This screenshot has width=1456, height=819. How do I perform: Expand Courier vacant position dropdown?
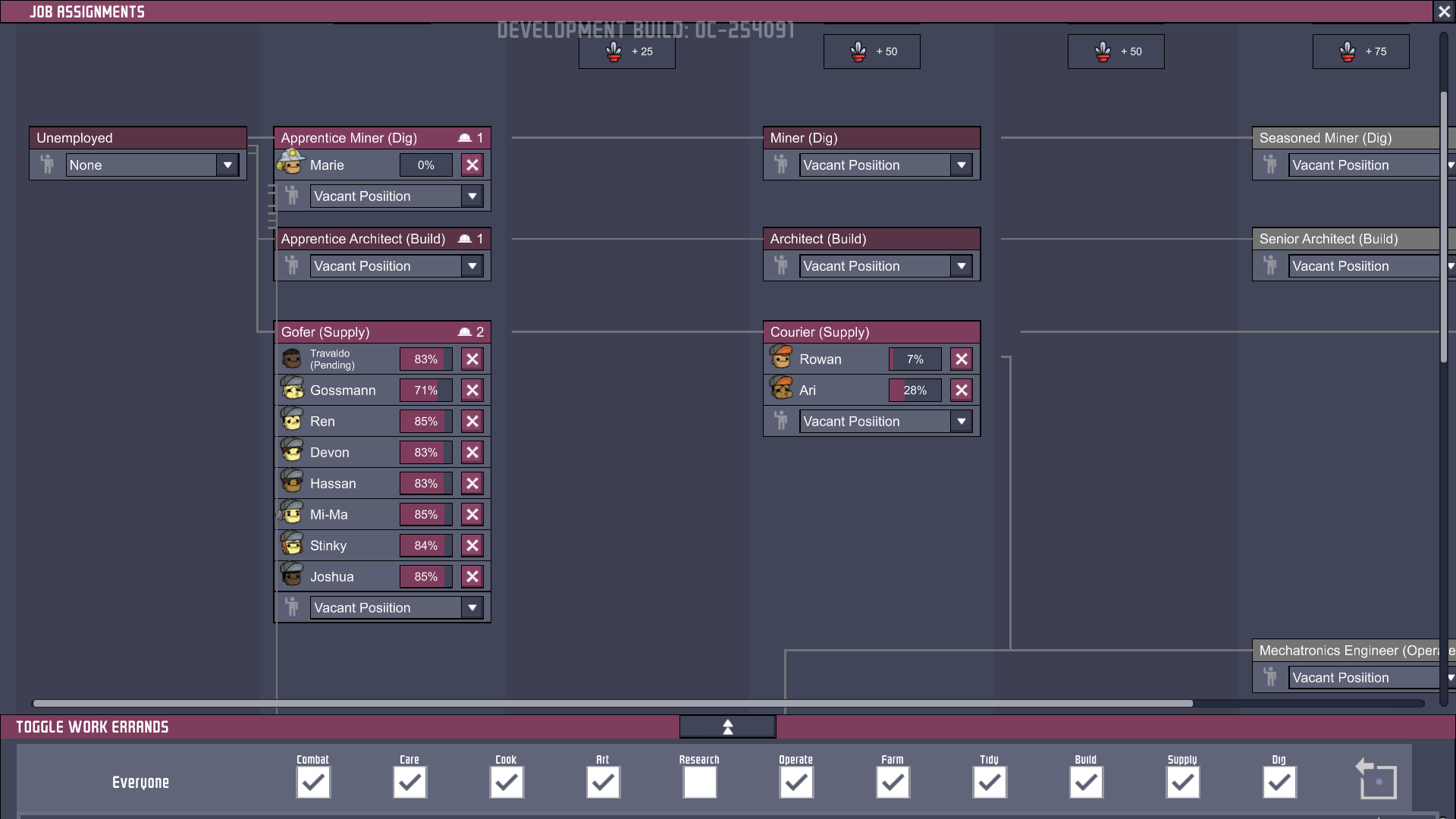tap(961, 422)
